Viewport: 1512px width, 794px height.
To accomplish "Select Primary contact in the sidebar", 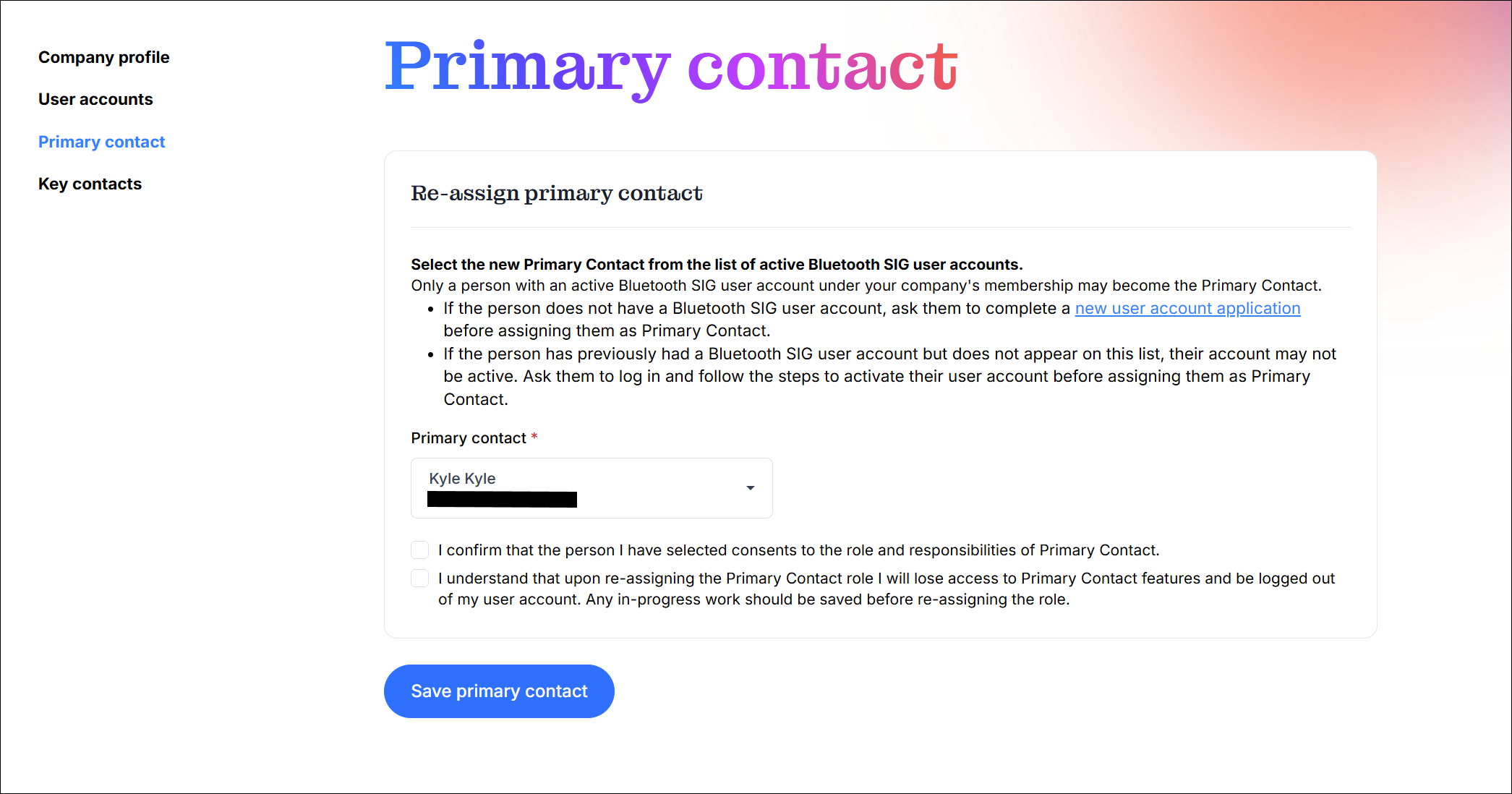I will click(101, 142).
